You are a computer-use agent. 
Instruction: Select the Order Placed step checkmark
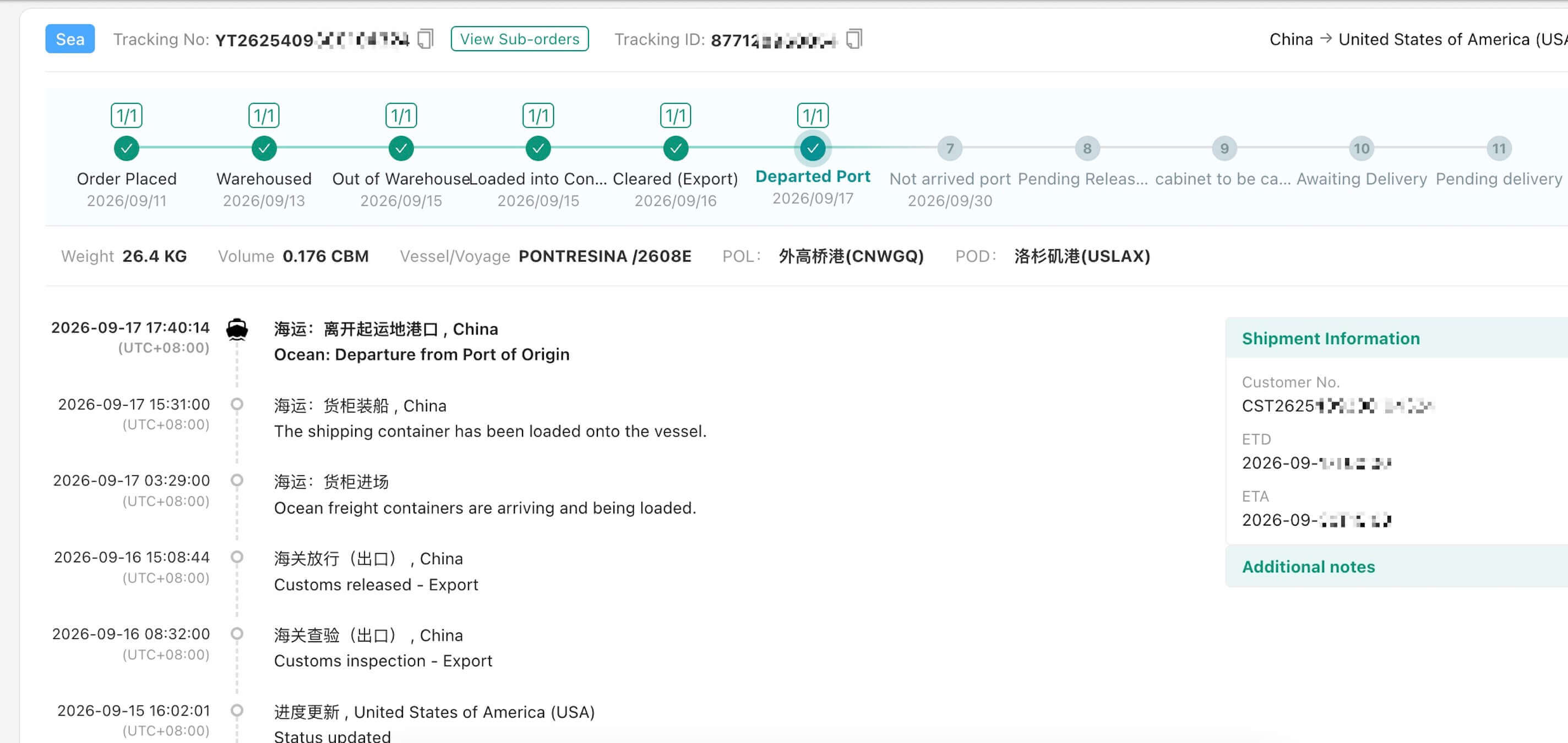[x=127, y=148]
